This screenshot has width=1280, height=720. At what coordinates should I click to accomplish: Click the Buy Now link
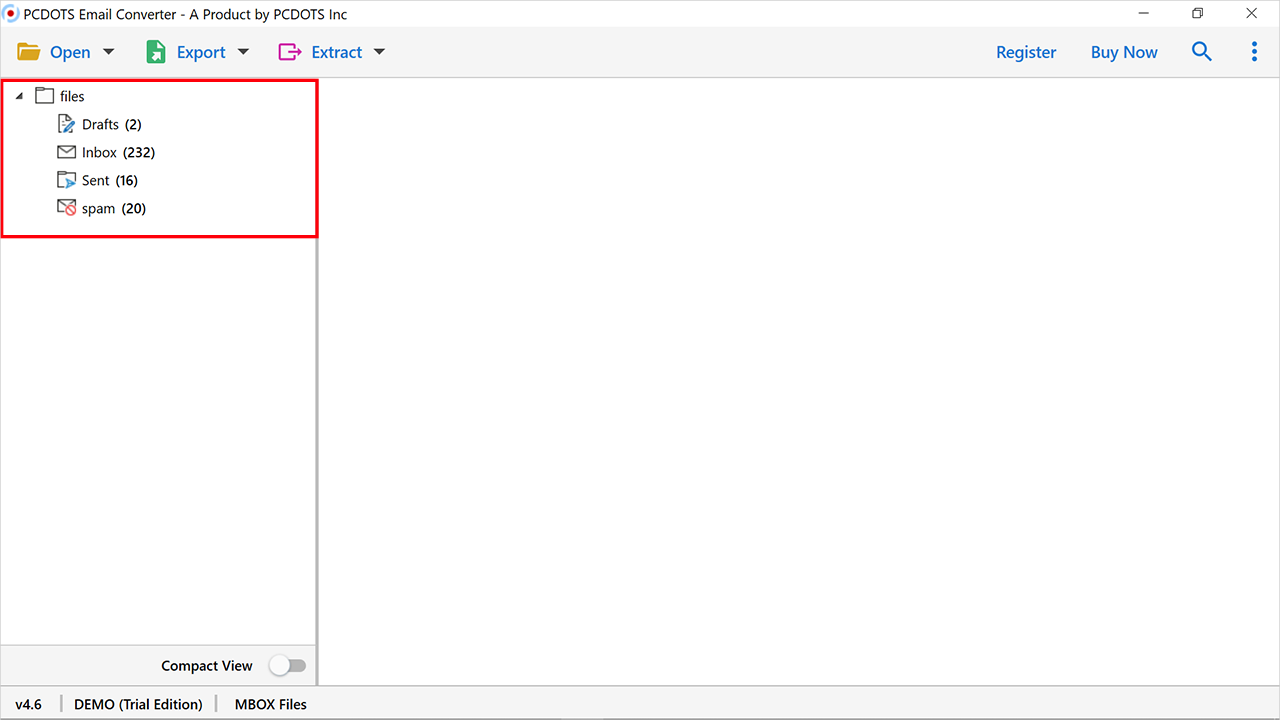1124,52
